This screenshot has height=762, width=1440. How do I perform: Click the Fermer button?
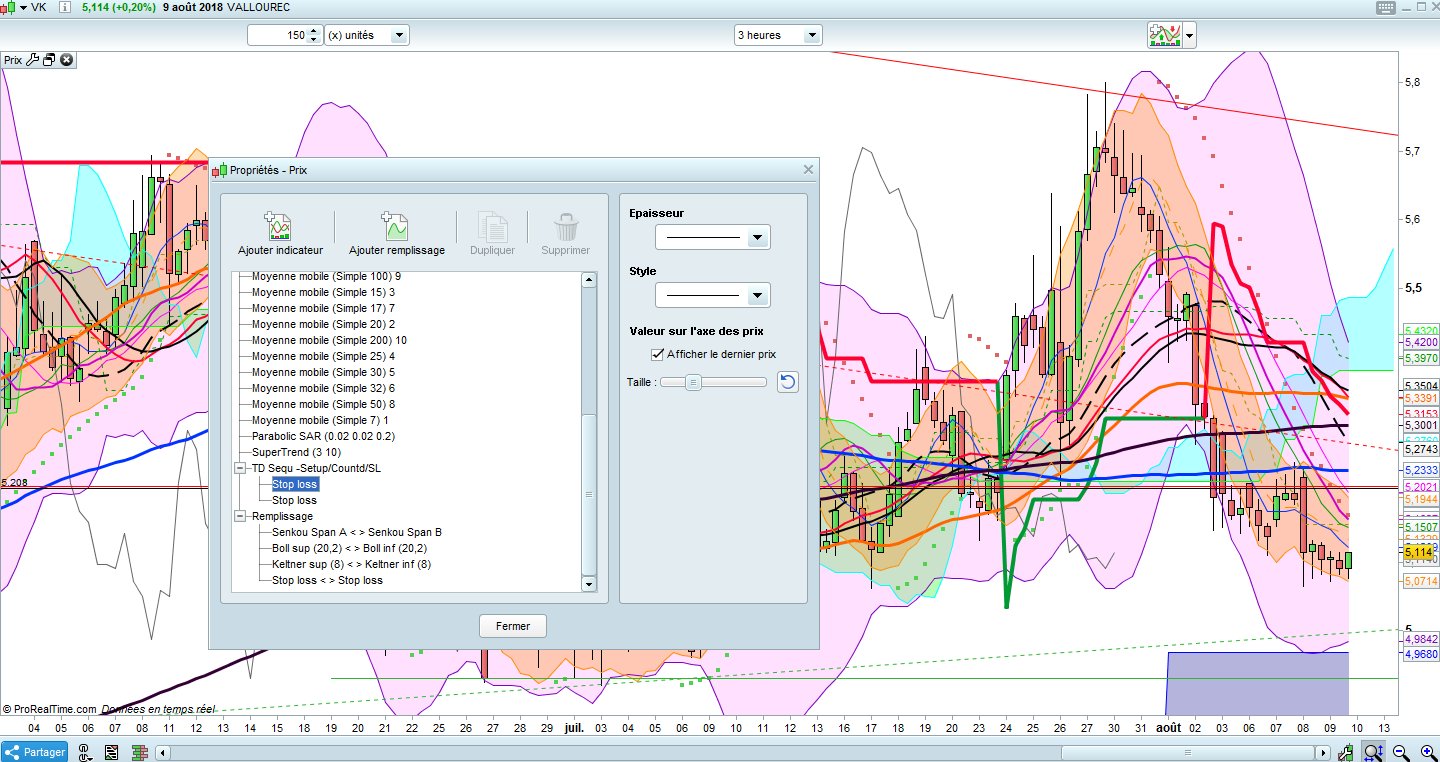(513, 626)
